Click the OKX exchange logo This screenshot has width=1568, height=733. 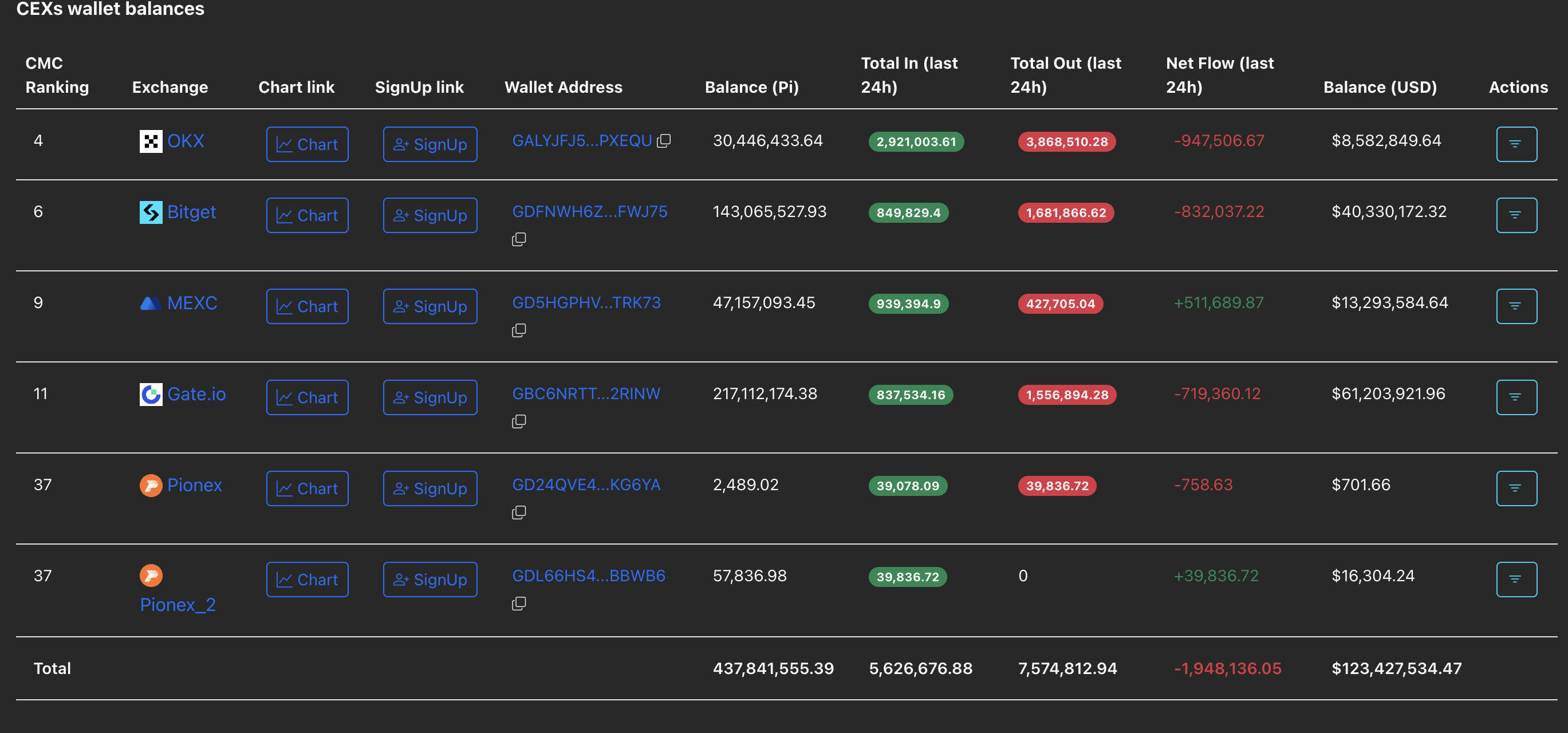point(151,141)
